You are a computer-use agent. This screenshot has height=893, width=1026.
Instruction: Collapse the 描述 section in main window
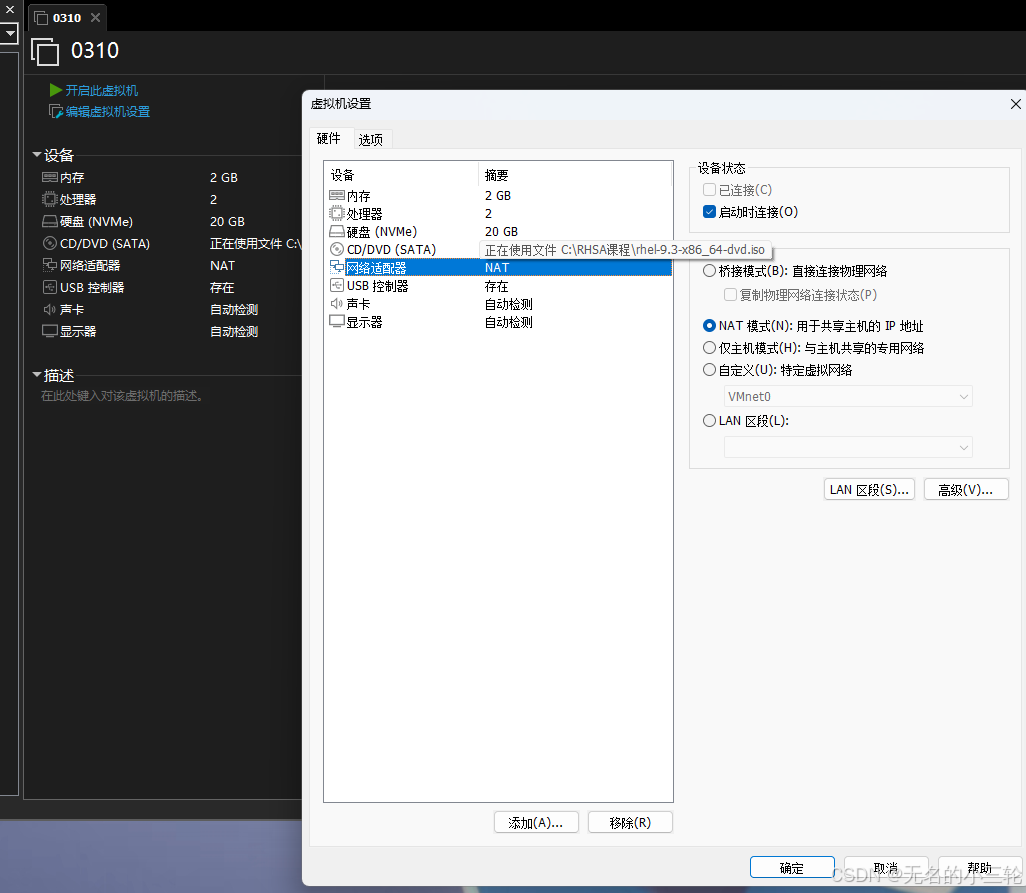point(37,375)
